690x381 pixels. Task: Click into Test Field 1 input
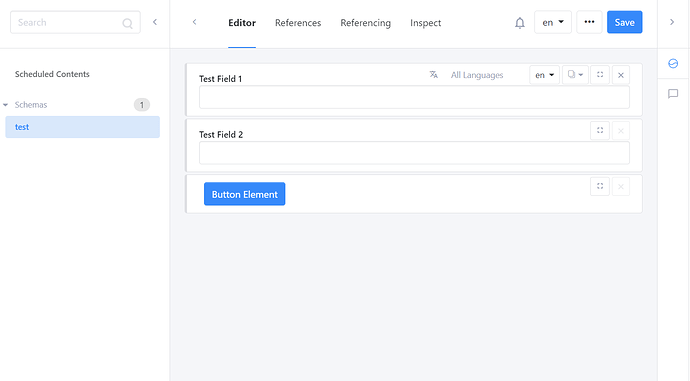click(x=414, y=97)
